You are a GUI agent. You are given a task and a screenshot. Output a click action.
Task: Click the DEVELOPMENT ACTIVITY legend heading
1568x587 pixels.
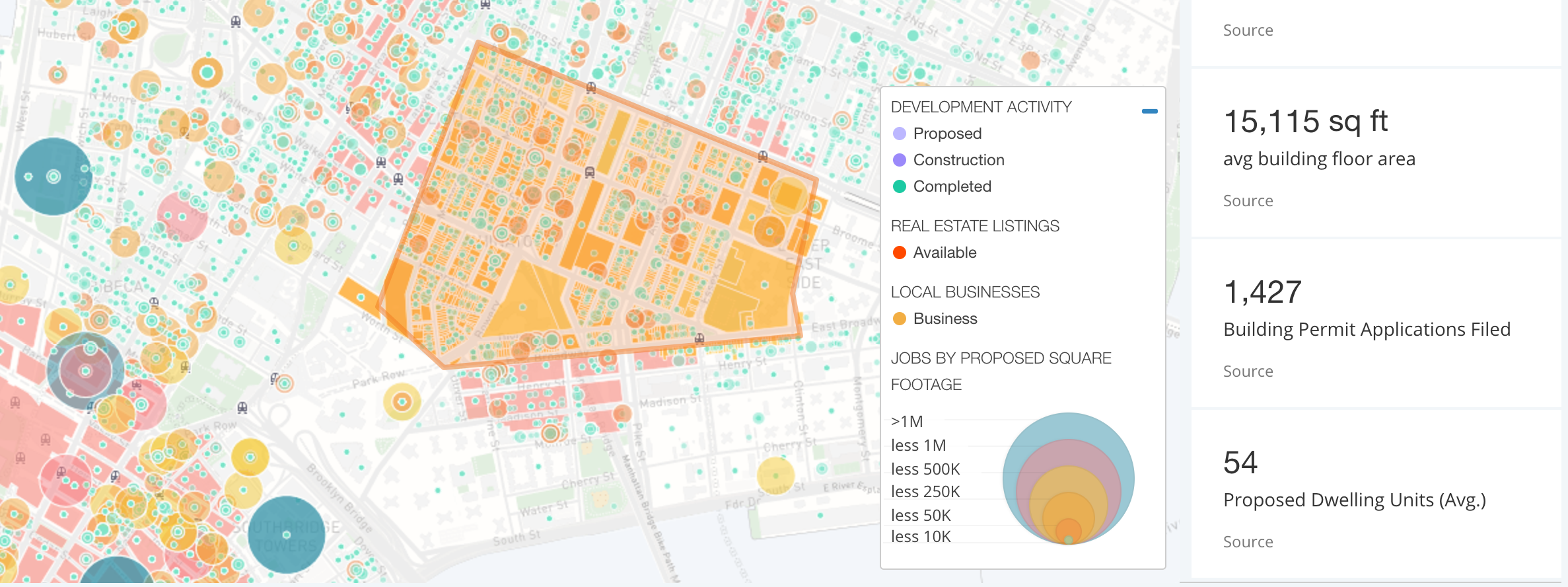[981, 107]
